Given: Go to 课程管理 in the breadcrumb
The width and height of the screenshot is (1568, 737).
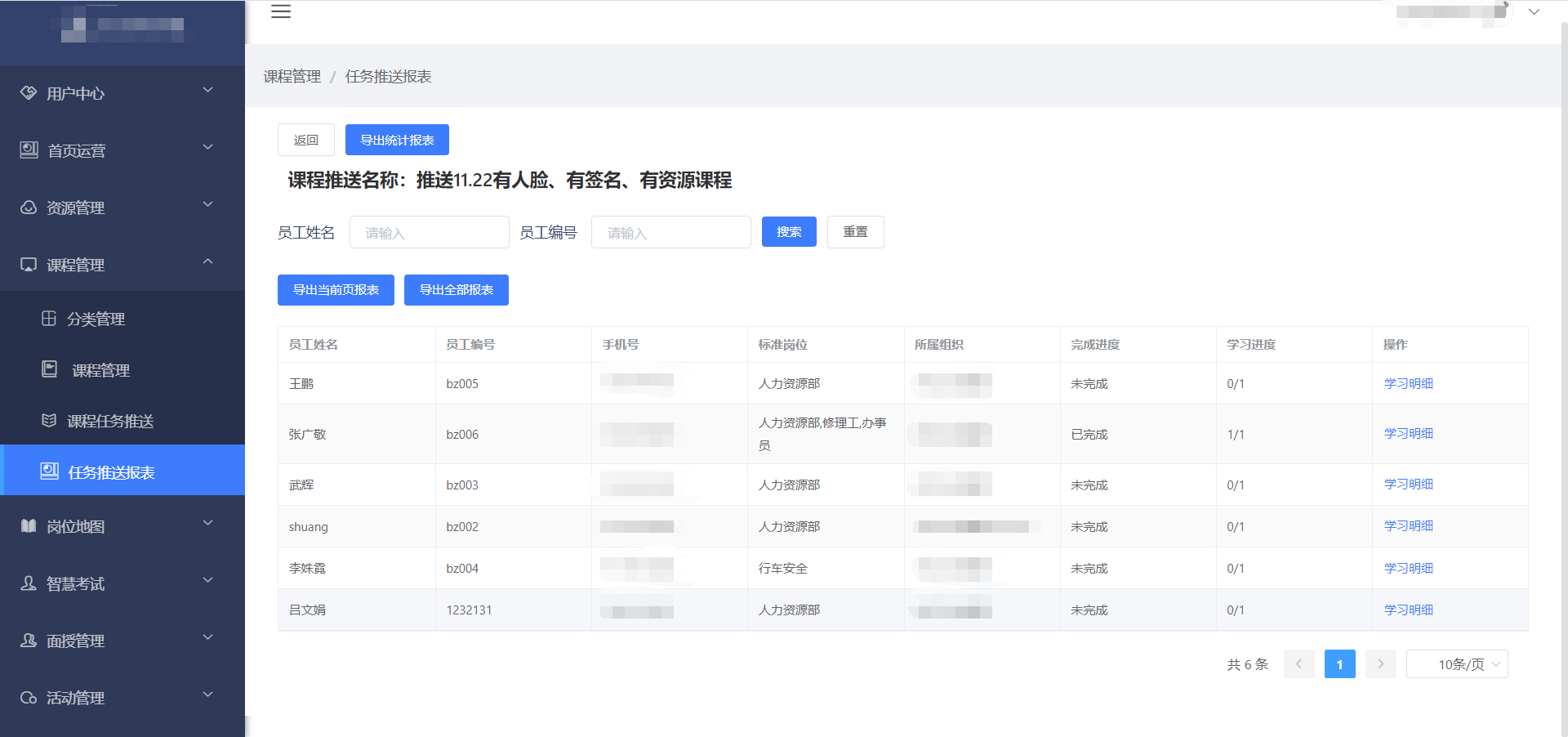Looking at the screenshot, I should pyautogui.click(x=292, y=76).
